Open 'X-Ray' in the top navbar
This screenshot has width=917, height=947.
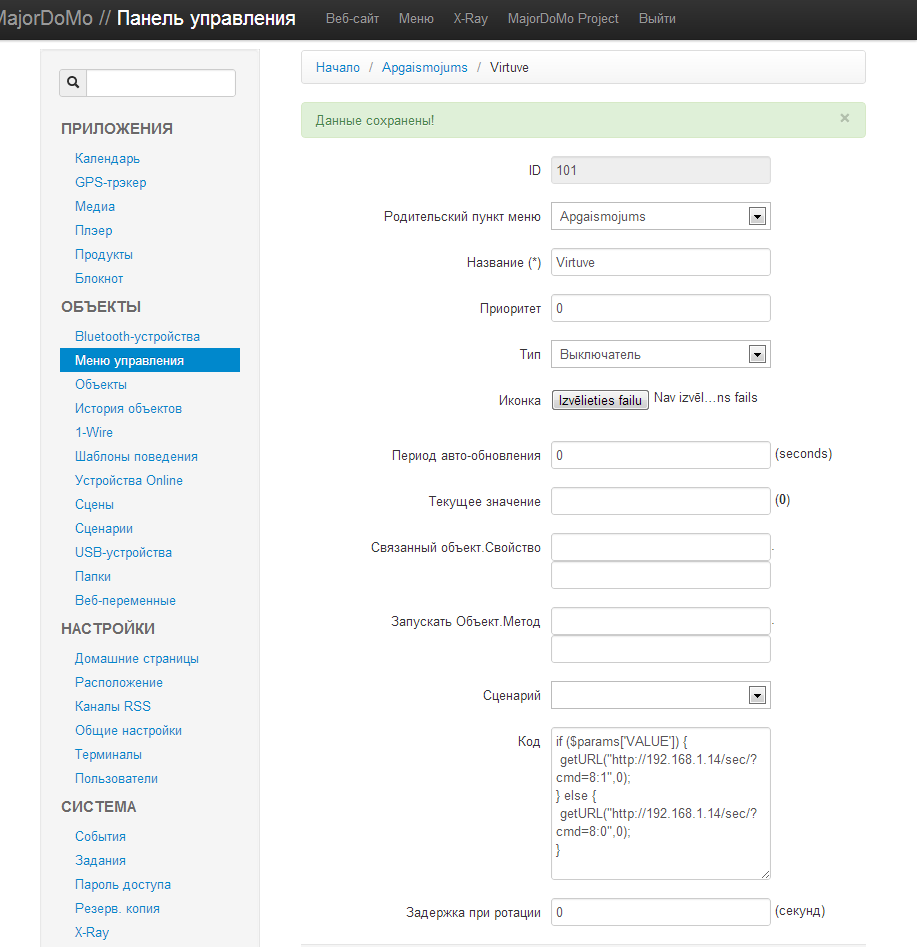(470, 19)
